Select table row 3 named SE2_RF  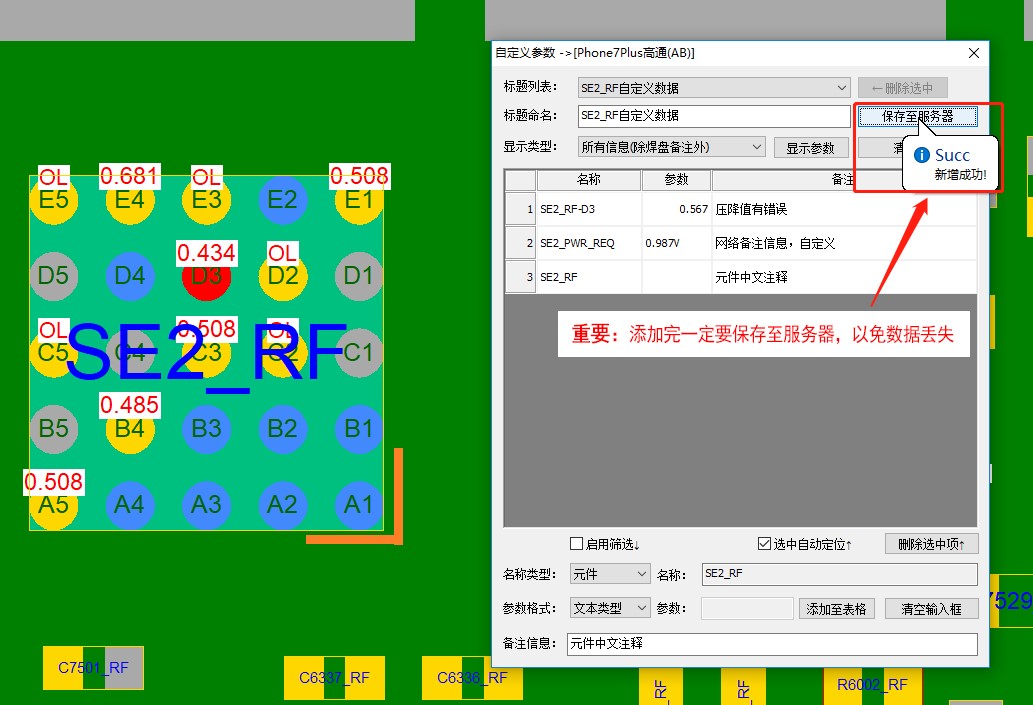click(740, 277)
